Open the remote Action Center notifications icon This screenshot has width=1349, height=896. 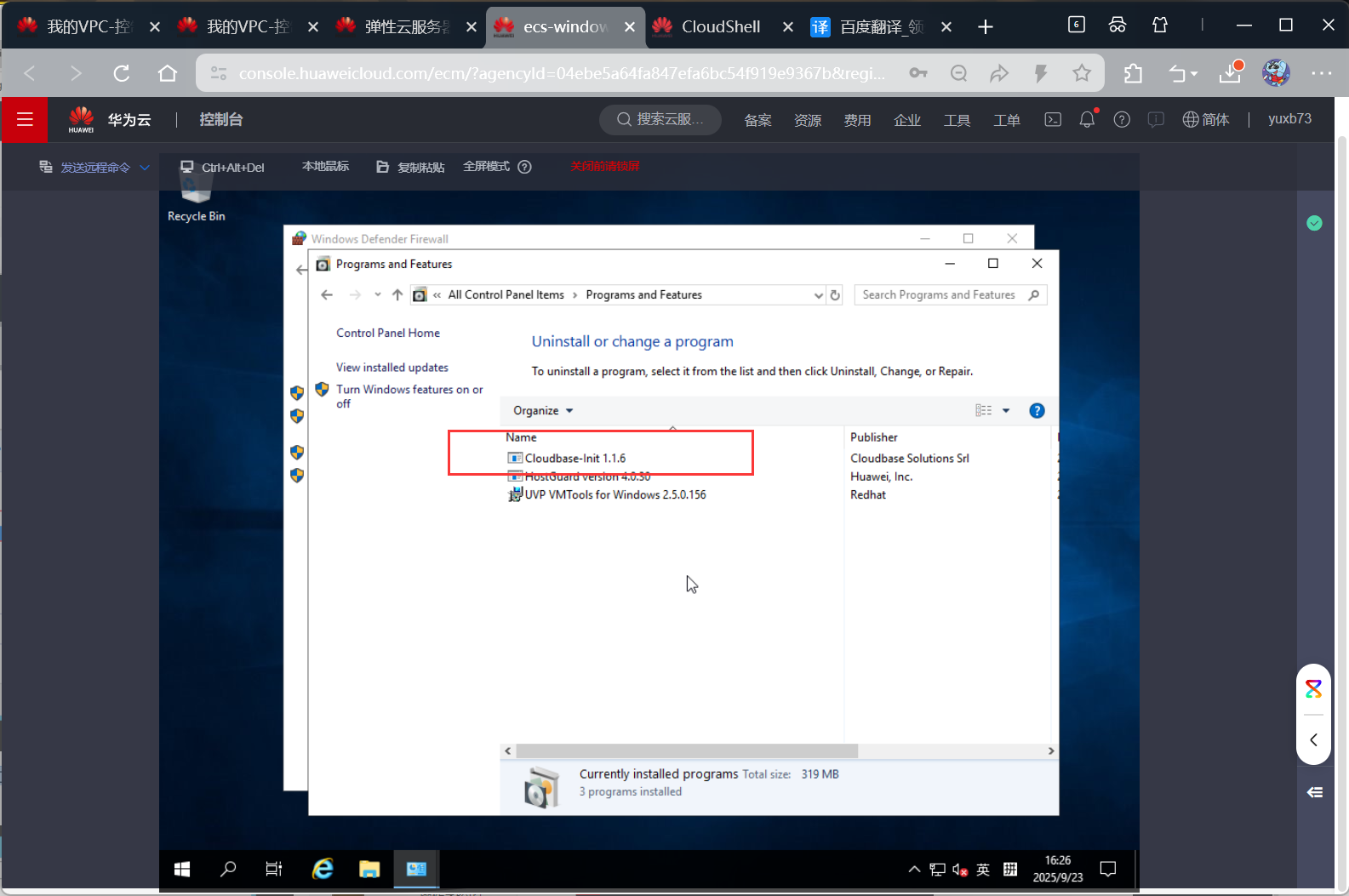point(1108,869)
